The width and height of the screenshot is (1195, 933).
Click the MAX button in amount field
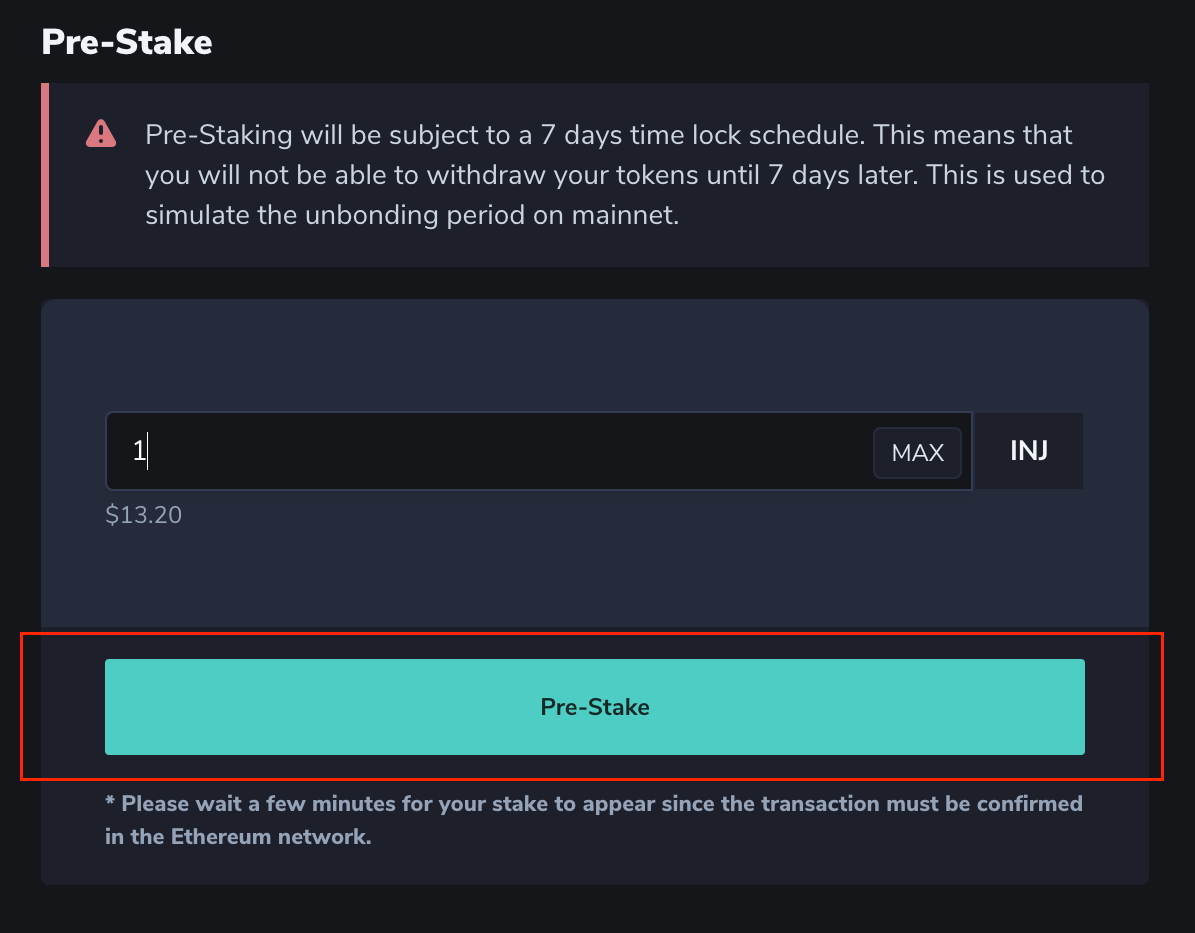(x=917, y=453)
